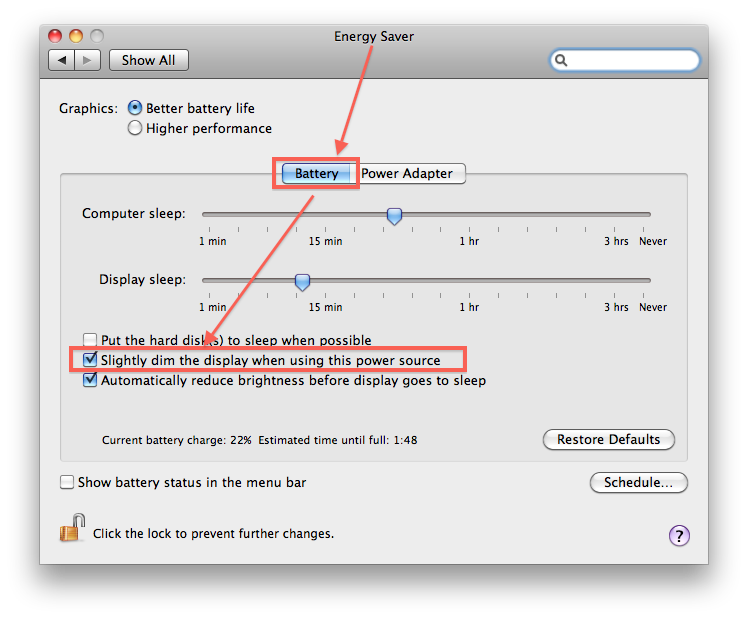Enable Put the hard disk(s) to sleep
This screenshot has height=619, width=748.
click(90, 340)
